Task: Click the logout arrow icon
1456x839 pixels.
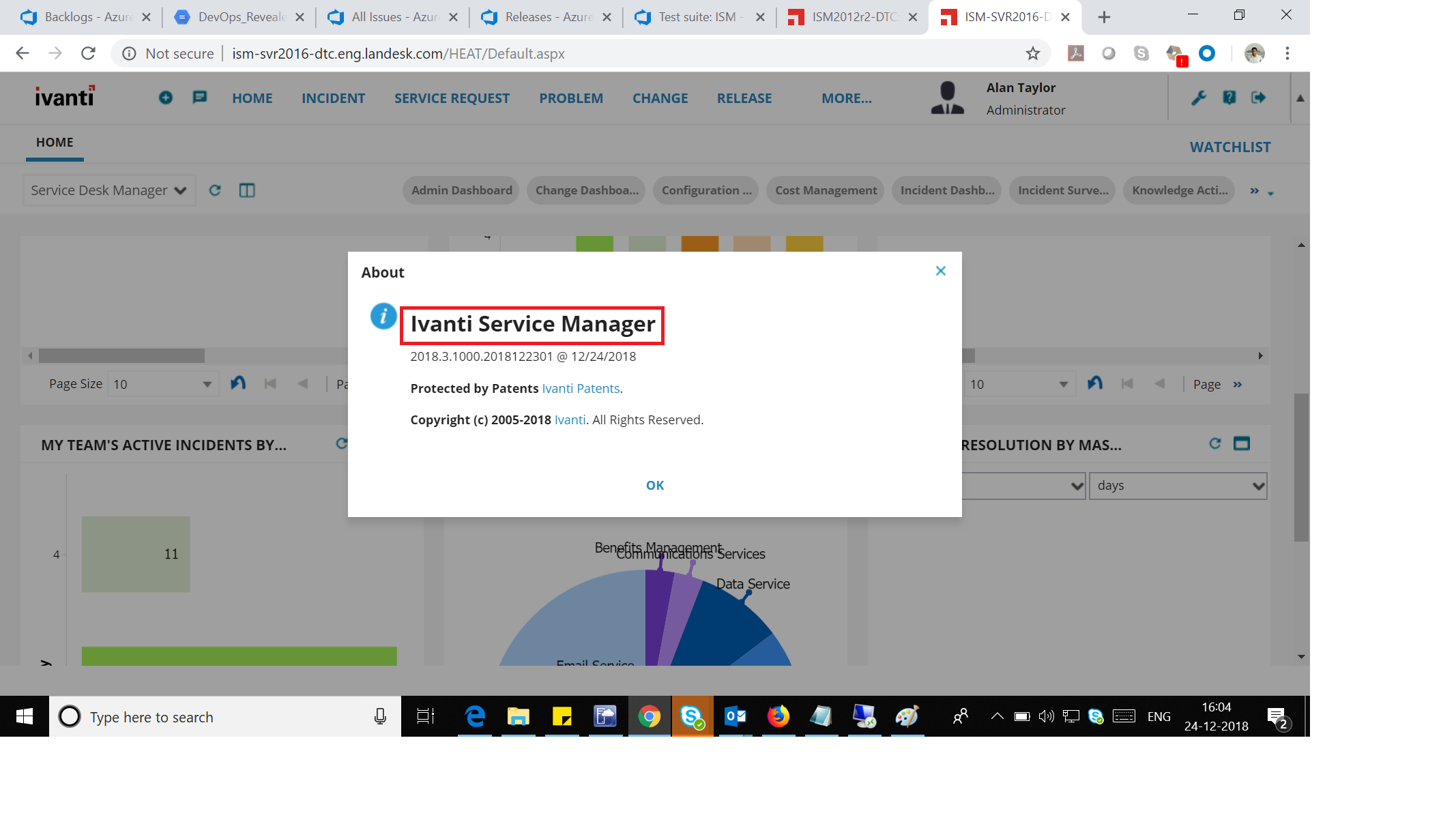Action: coord(1258,98)
